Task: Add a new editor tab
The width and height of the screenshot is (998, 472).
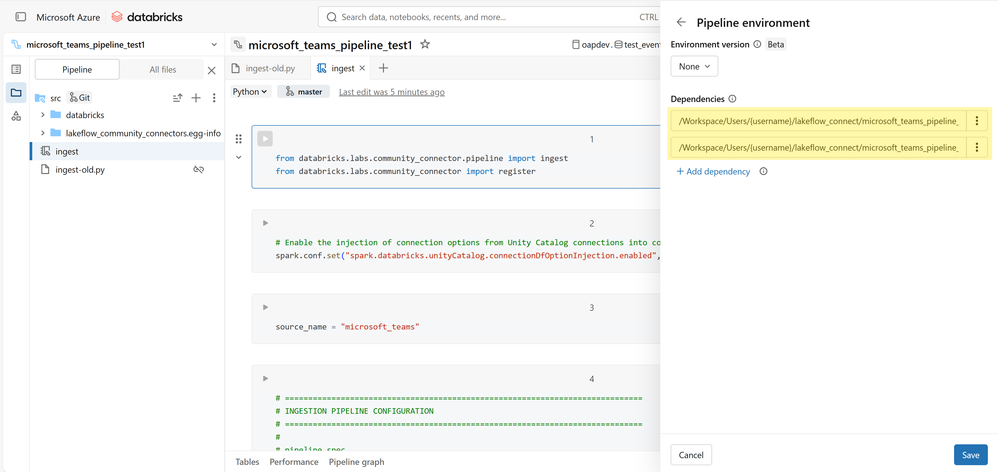Action: click(x=383, y=68)
